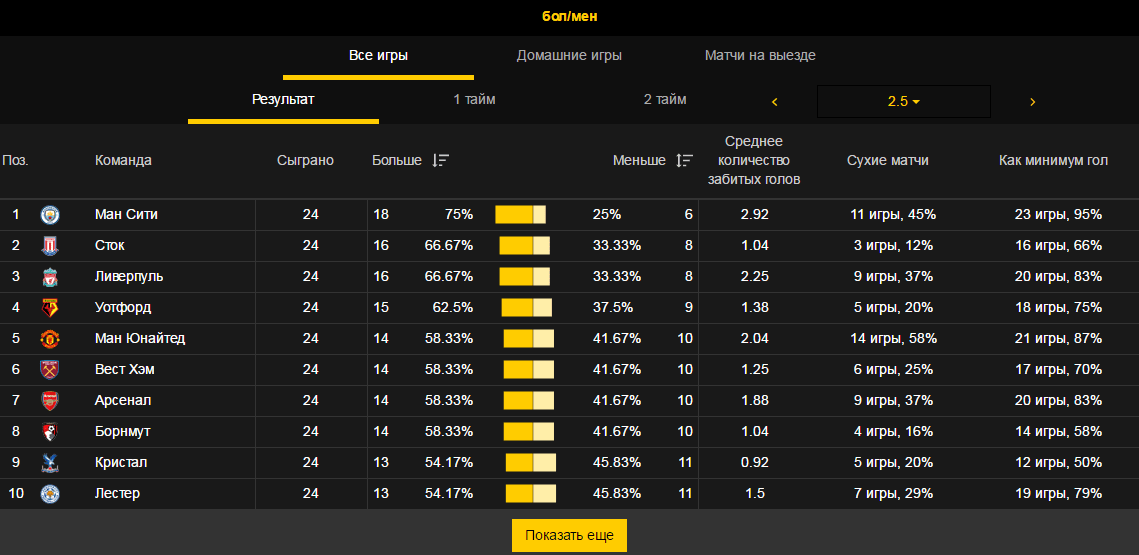The width and height of the screenshot is (1139, 555).
Task: Click the '17 игры, 70%' cell
Action: point(1058,370)
